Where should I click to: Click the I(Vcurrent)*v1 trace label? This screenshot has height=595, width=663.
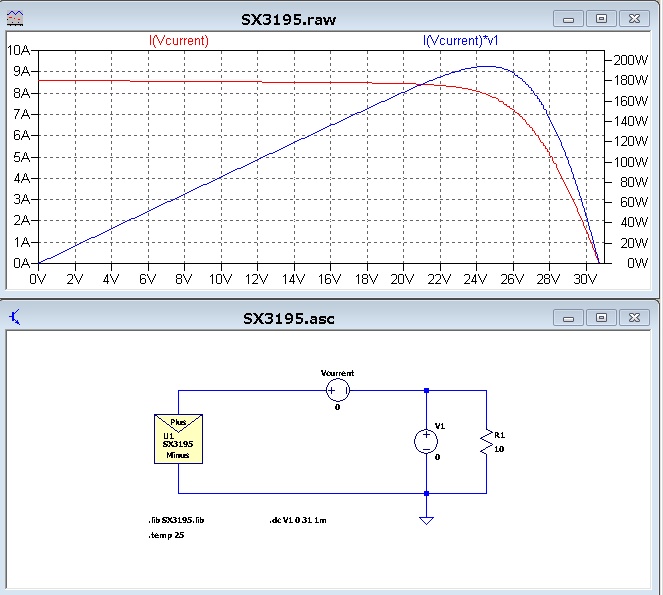tap(460, 41)
